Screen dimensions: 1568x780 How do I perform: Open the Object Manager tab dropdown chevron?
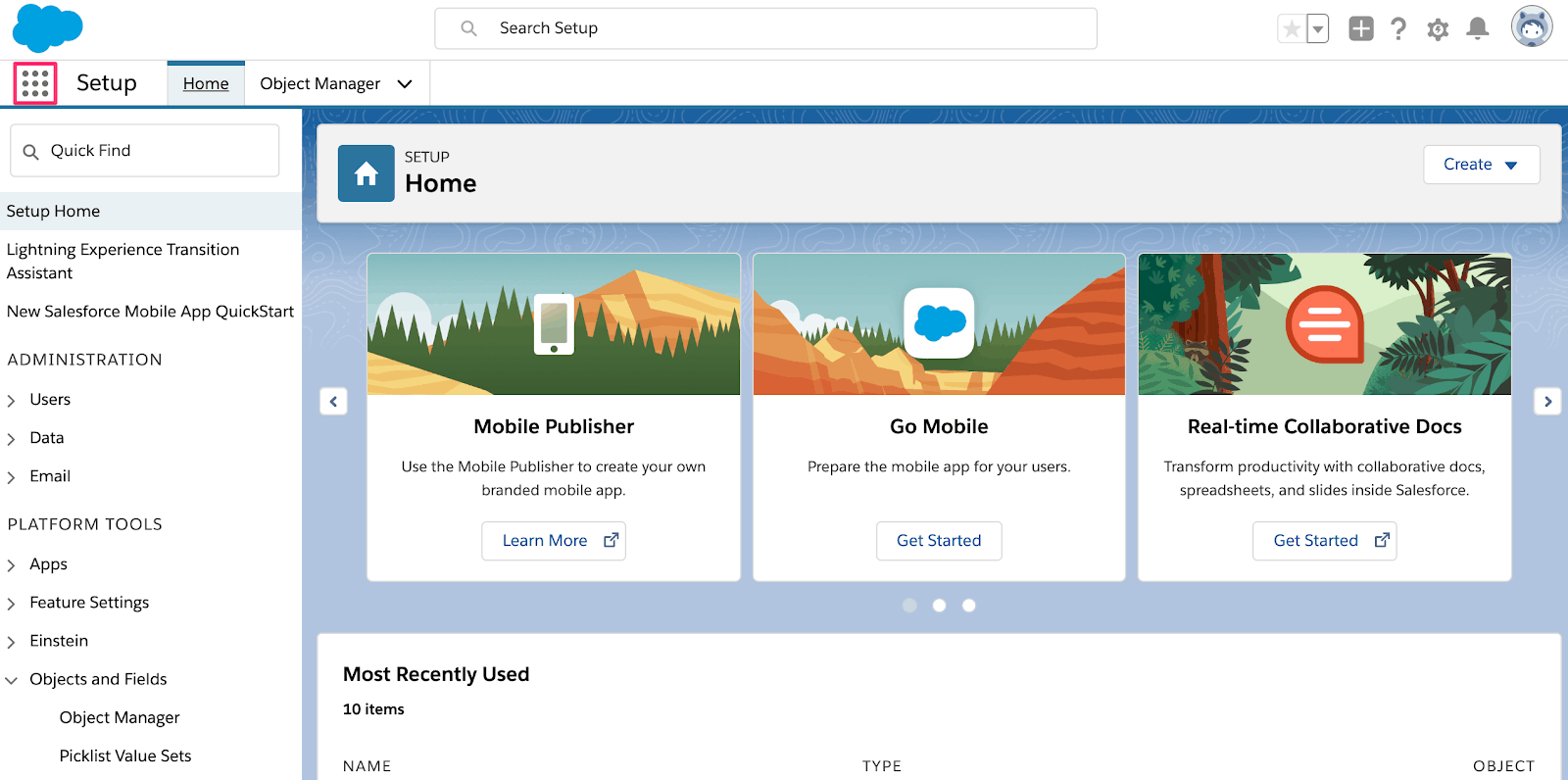tap(405, 84)
